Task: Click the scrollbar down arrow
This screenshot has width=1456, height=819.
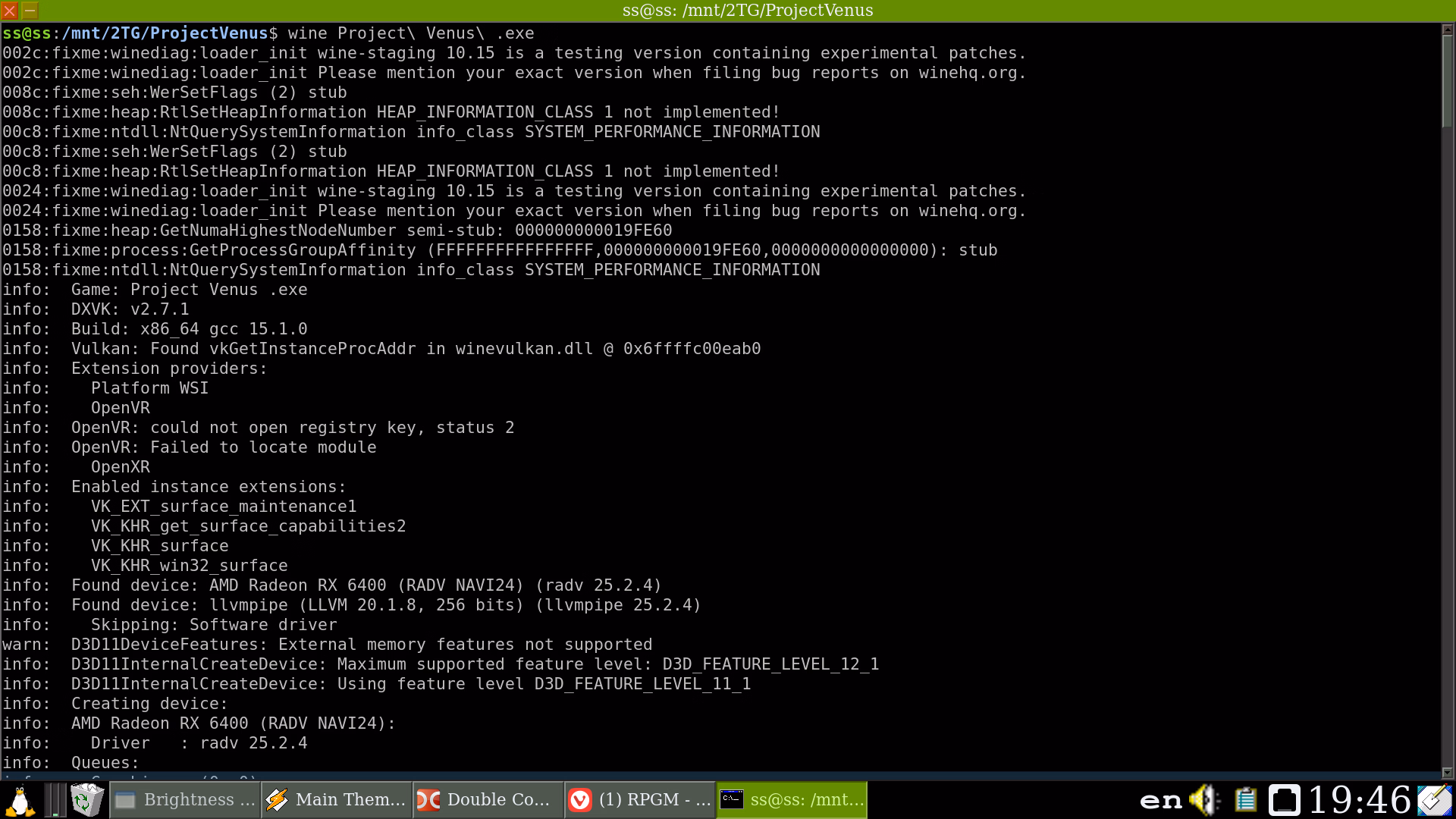Action: click(1447, 773)
